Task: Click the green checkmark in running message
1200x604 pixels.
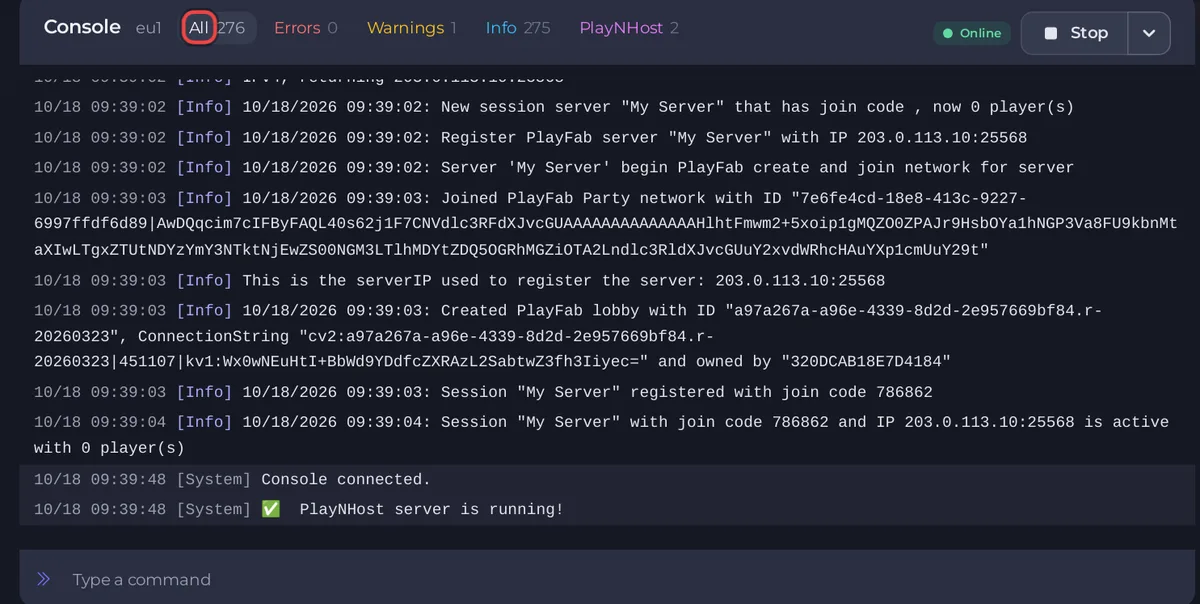Action: tap(271, 509)
